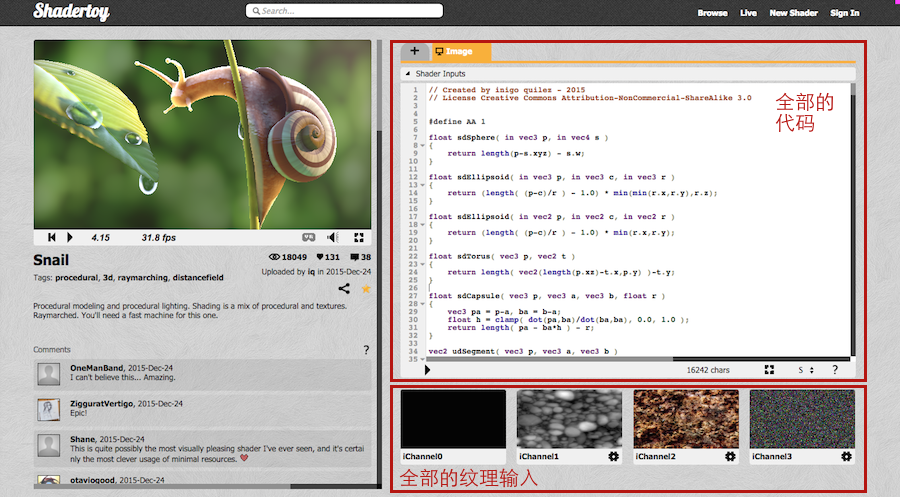Viewport: 900px width, 497px height.
Task: Compile the shader code using the play arrow
Action: (x=428, y=370)
